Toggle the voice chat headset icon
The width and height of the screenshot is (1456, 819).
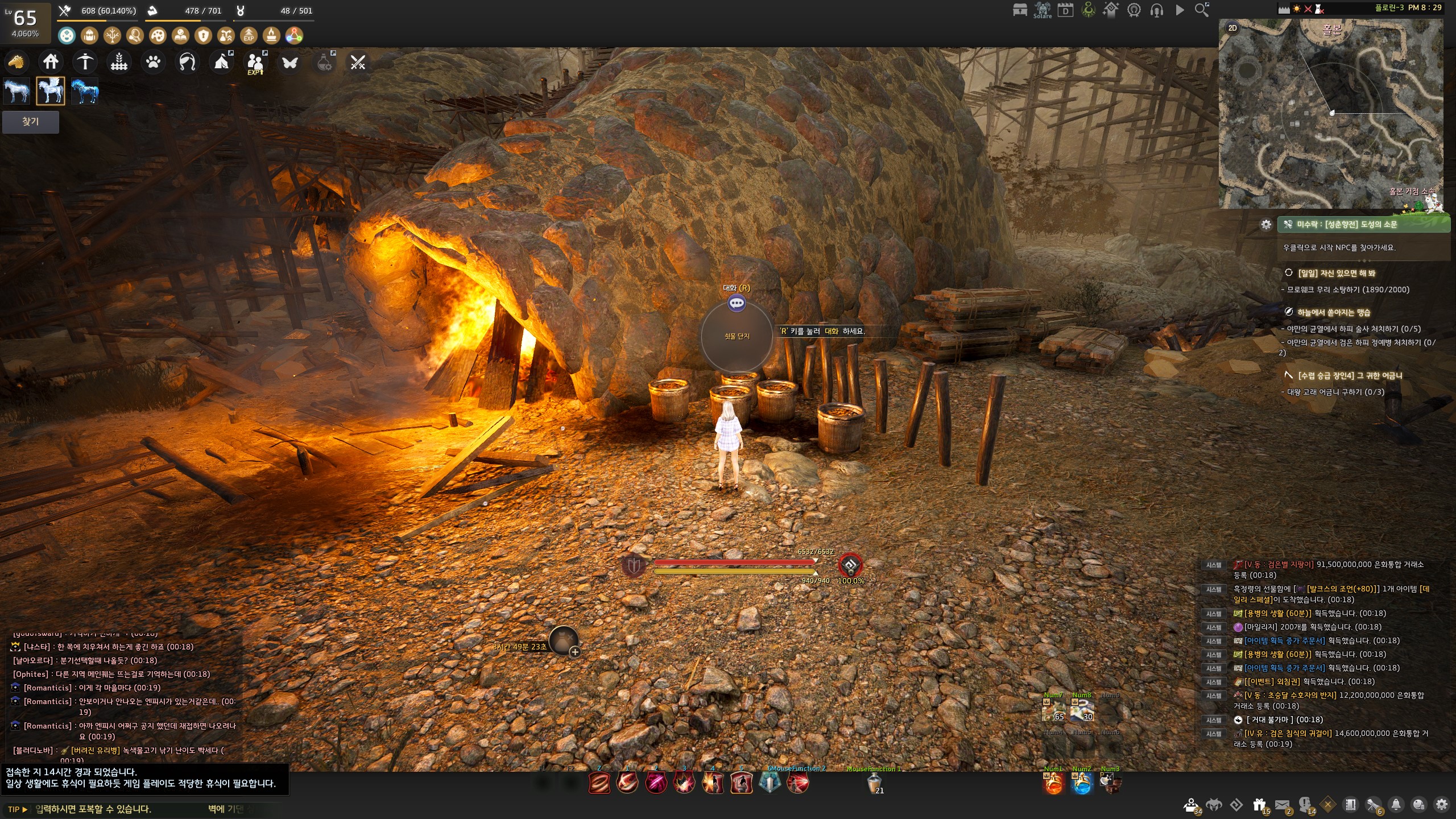[1156, 10]
